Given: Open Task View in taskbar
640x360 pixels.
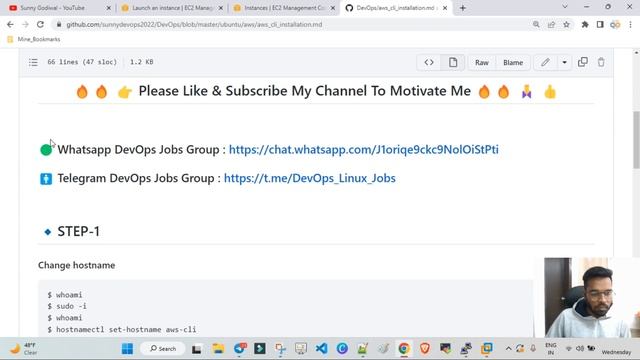Looking at the screenshot, I should tap(197, 349).
